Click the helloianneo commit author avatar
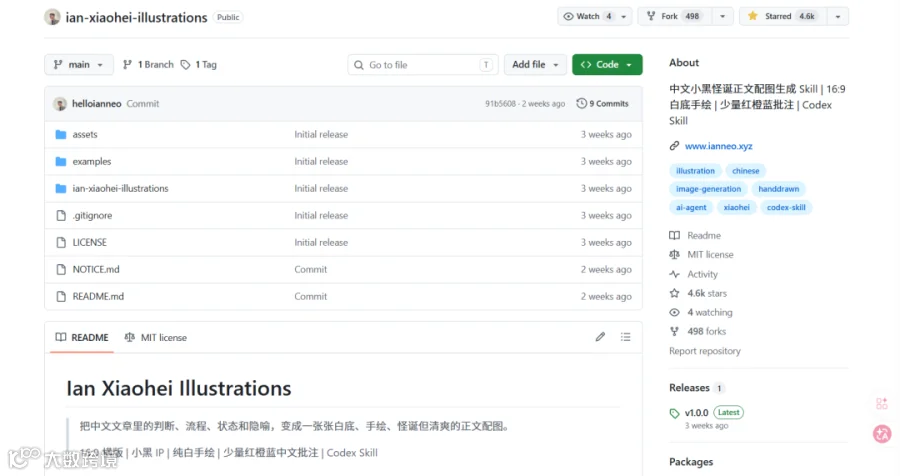This screenshot has height=476, width=900. pos(60,104)
